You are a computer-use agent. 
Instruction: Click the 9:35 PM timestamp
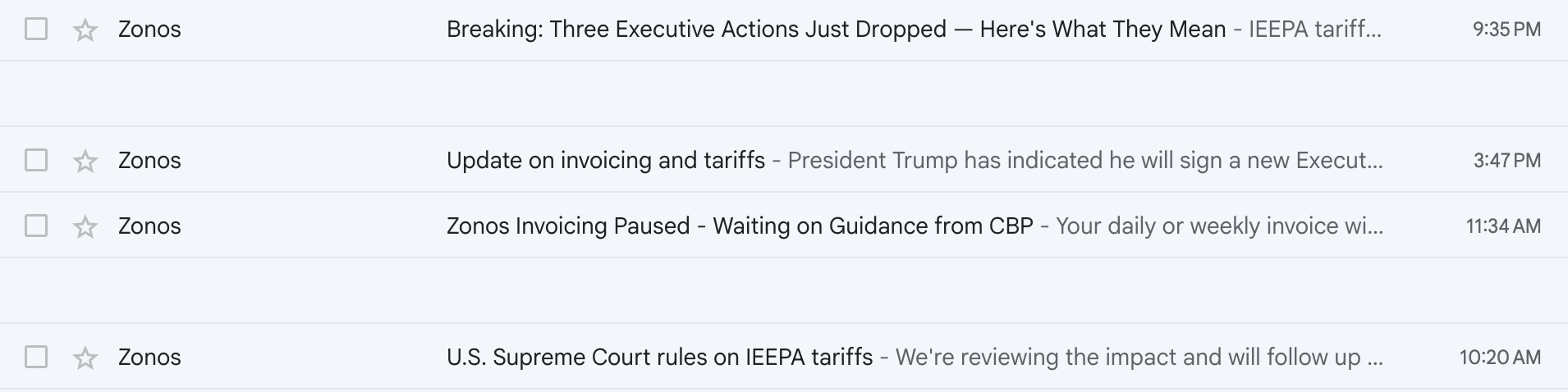pos(1506,30)
